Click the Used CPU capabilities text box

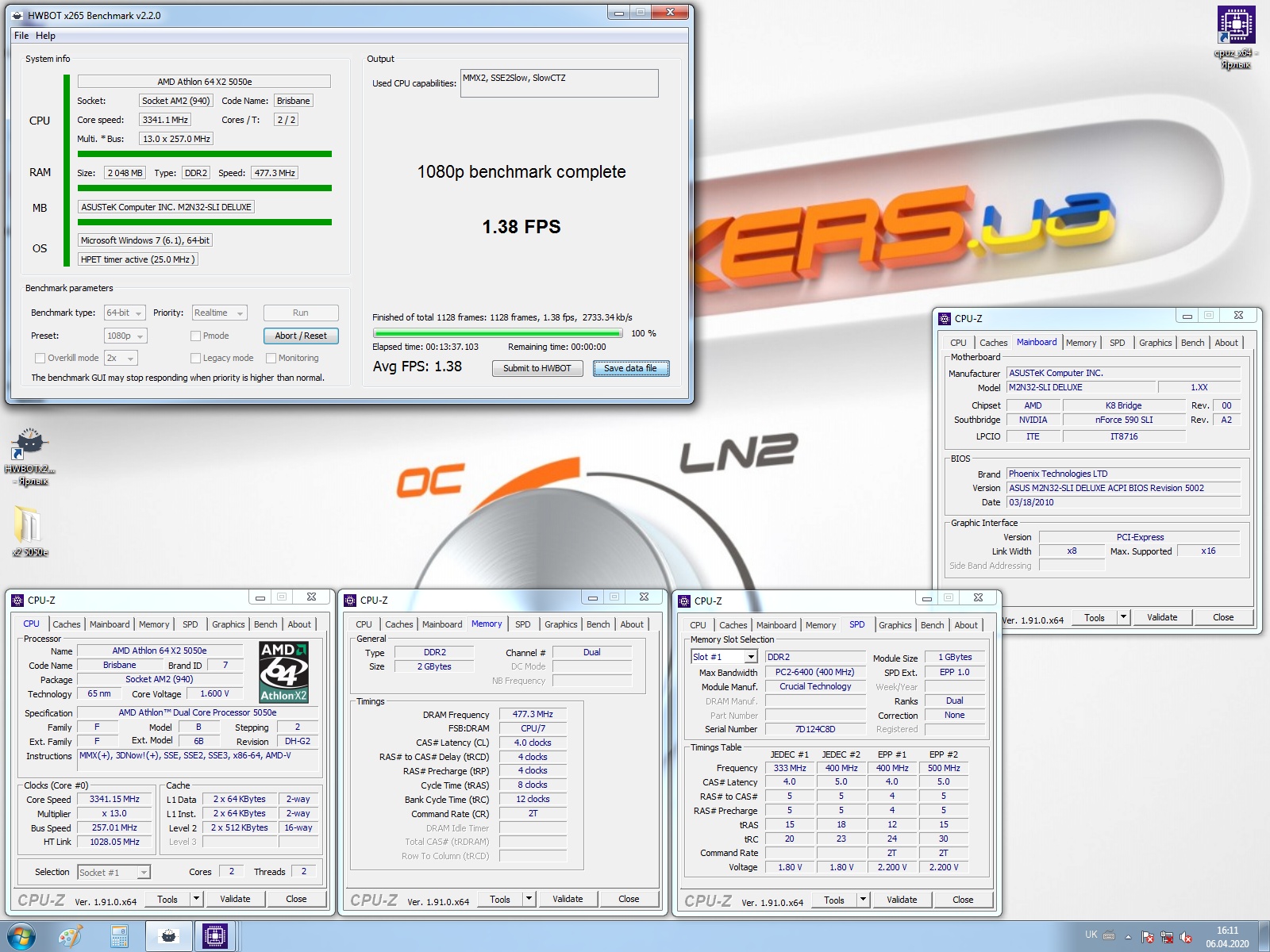tap(560, 83)
